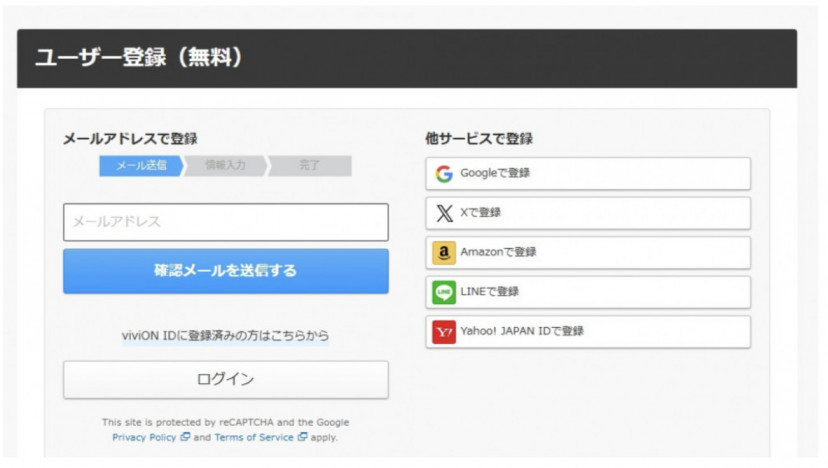Choose Yahoo! JAPAN IDで登録 button
Image resolution: width=828 pixels, height=468 pixels.
tap(588, 332)
